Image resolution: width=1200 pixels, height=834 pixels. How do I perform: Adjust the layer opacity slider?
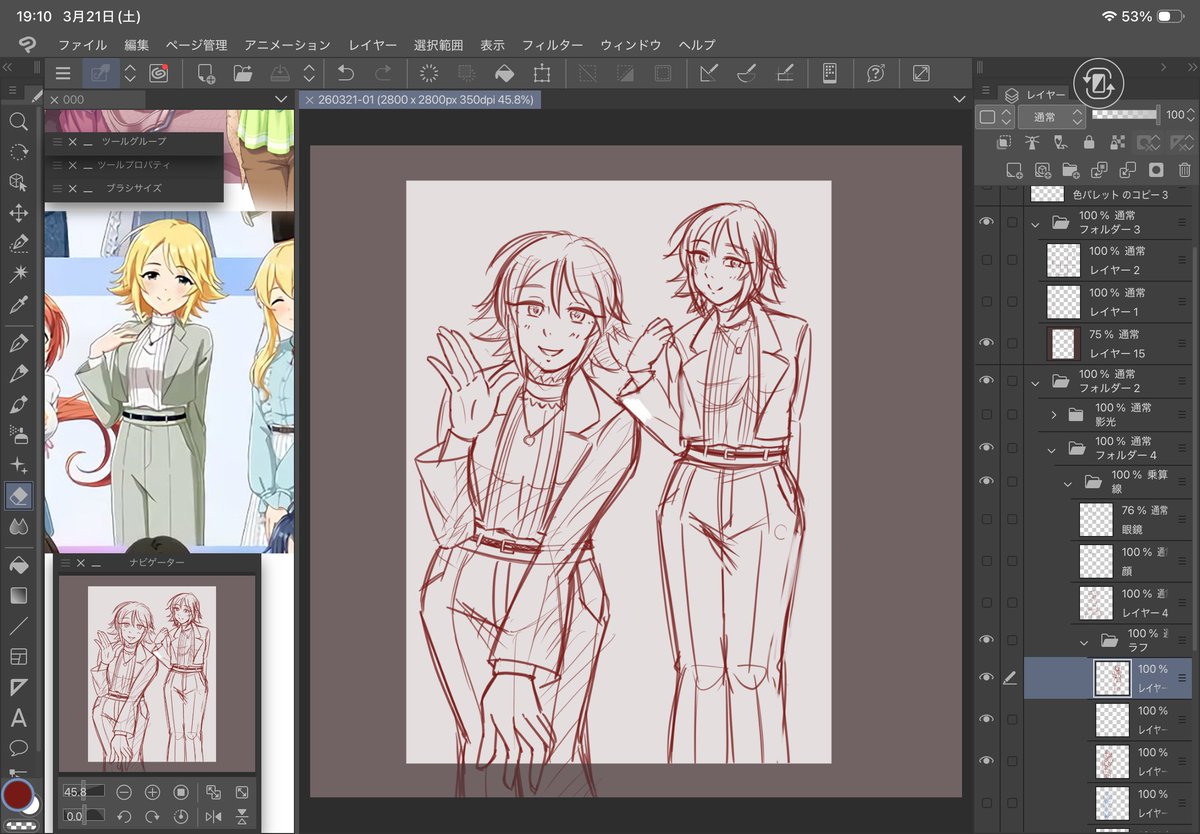coord(1125,115)
